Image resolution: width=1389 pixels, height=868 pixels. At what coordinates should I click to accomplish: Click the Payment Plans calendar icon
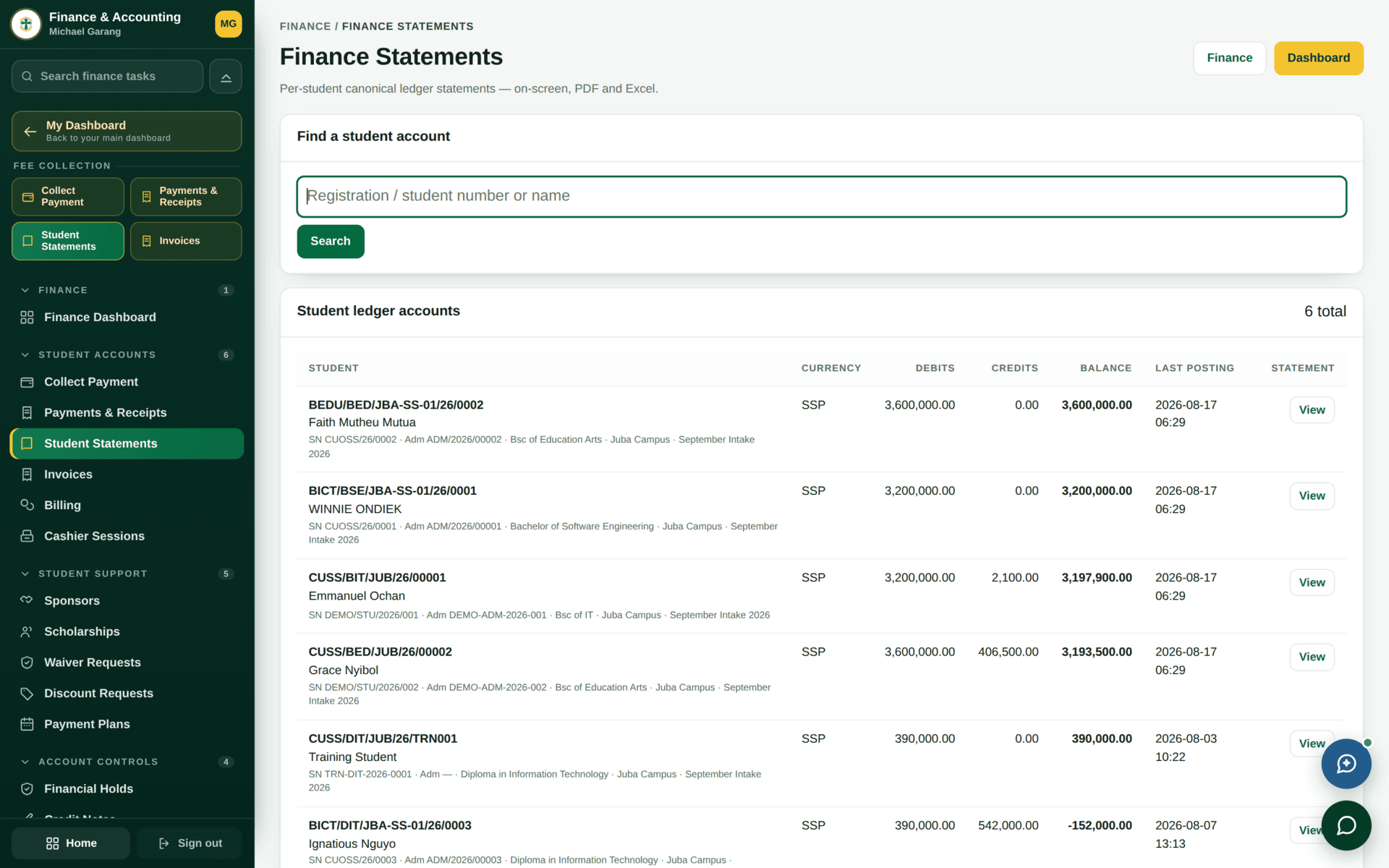click(x=27, y=724)
